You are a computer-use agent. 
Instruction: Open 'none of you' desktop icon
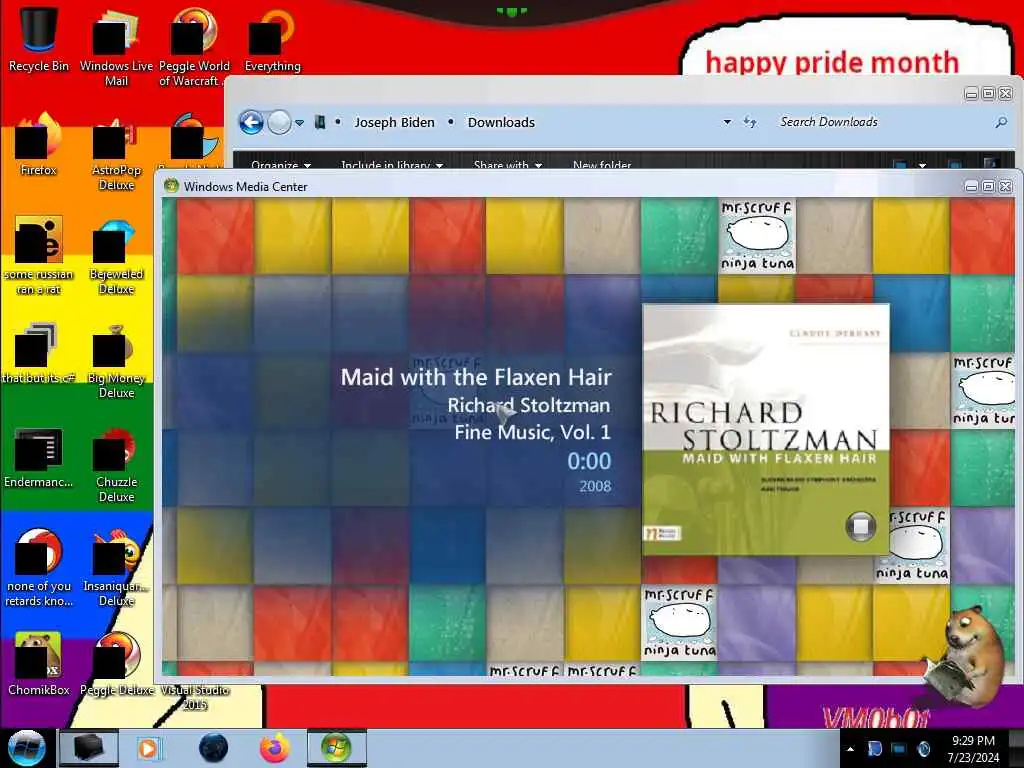pyautogui.click(x=39, y=567)
